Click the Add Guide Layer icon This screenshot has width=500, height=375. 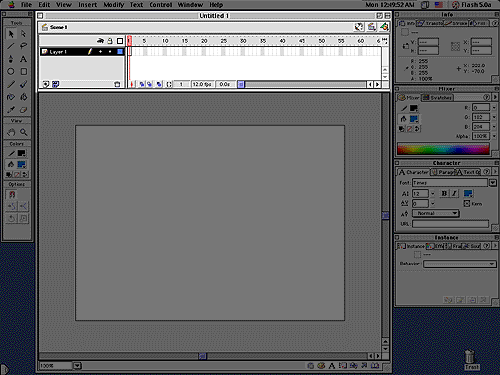tap(55, 84)
